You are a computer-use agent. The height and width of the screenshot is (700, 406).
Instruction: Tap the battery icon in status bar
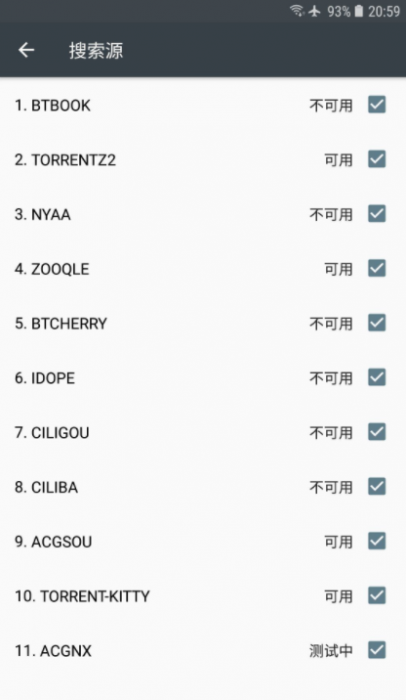tap(359, 11)
